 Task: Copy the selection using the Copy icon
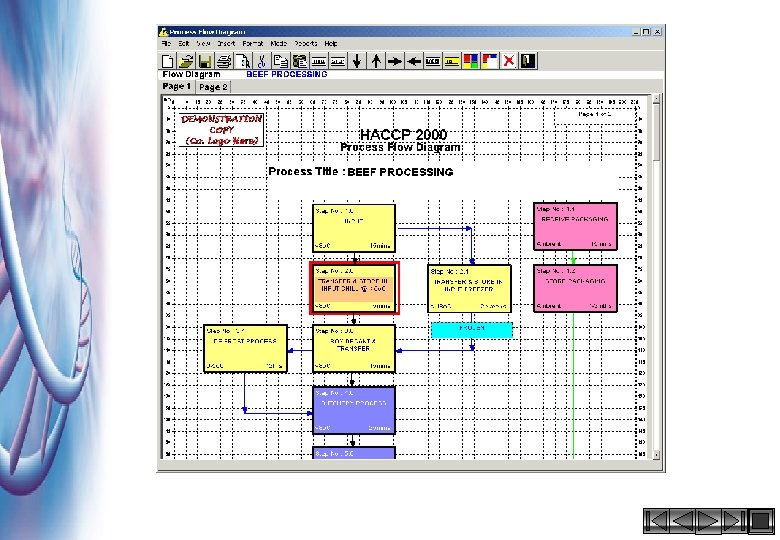(281, 61)
